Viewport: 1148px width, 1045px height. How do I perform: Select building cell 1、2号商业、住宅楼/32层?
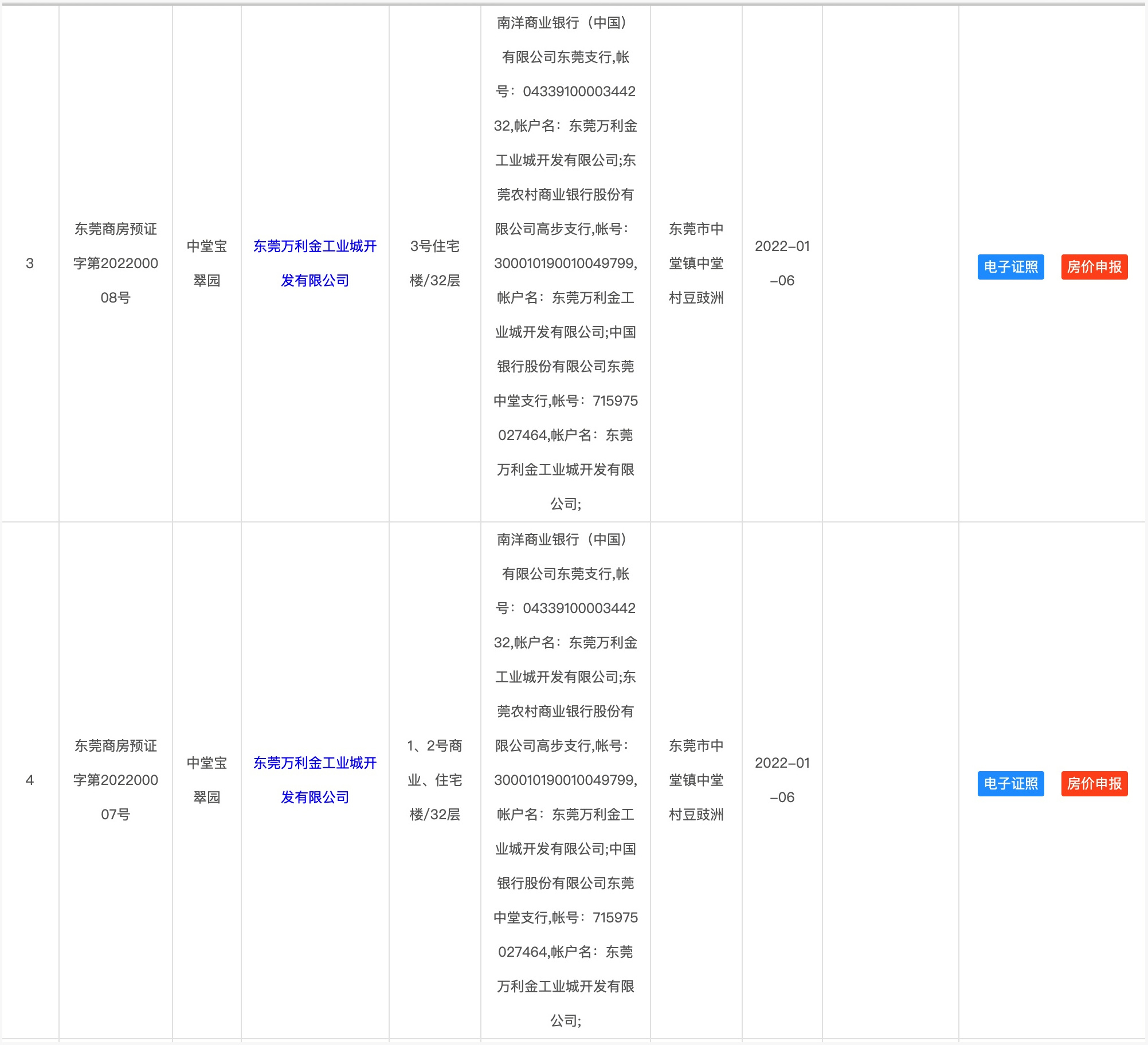[435, 780]
